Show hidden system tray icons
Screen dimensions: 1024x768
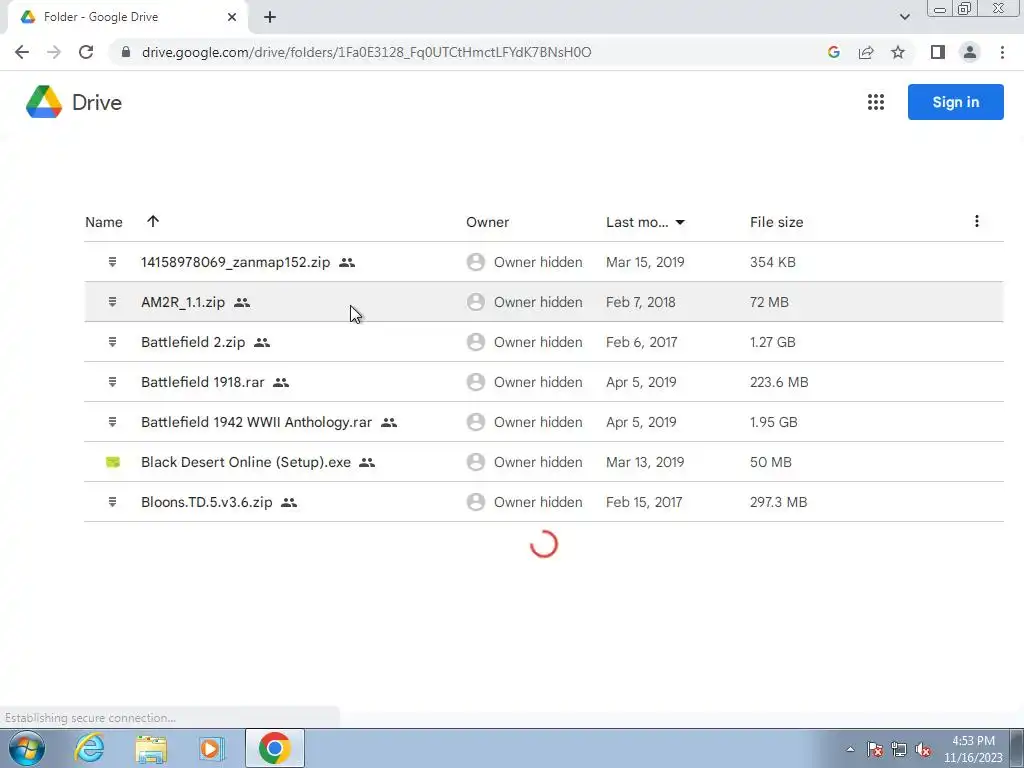pyautogui.click(x=850, y=749)
